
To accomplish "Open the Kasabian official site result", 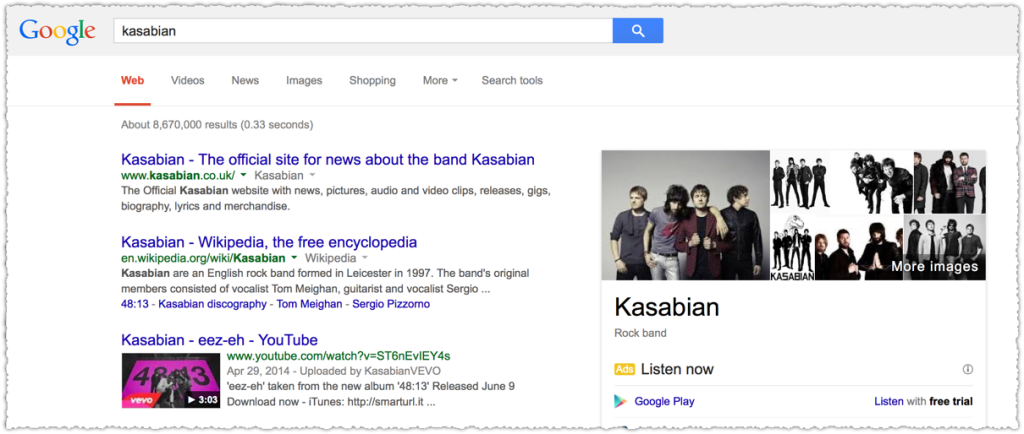I will pos(328,159).
